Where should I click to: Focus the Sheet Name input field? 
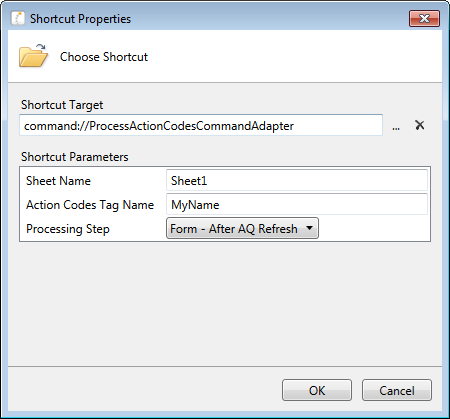pos(297,180)
